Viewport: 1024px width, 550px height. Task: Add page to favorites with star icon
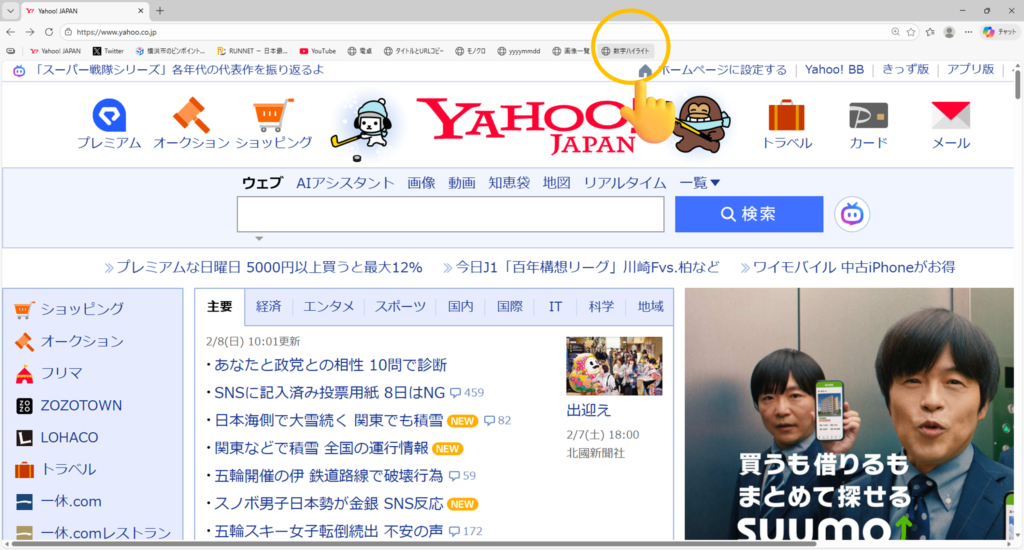pos(911,32)
